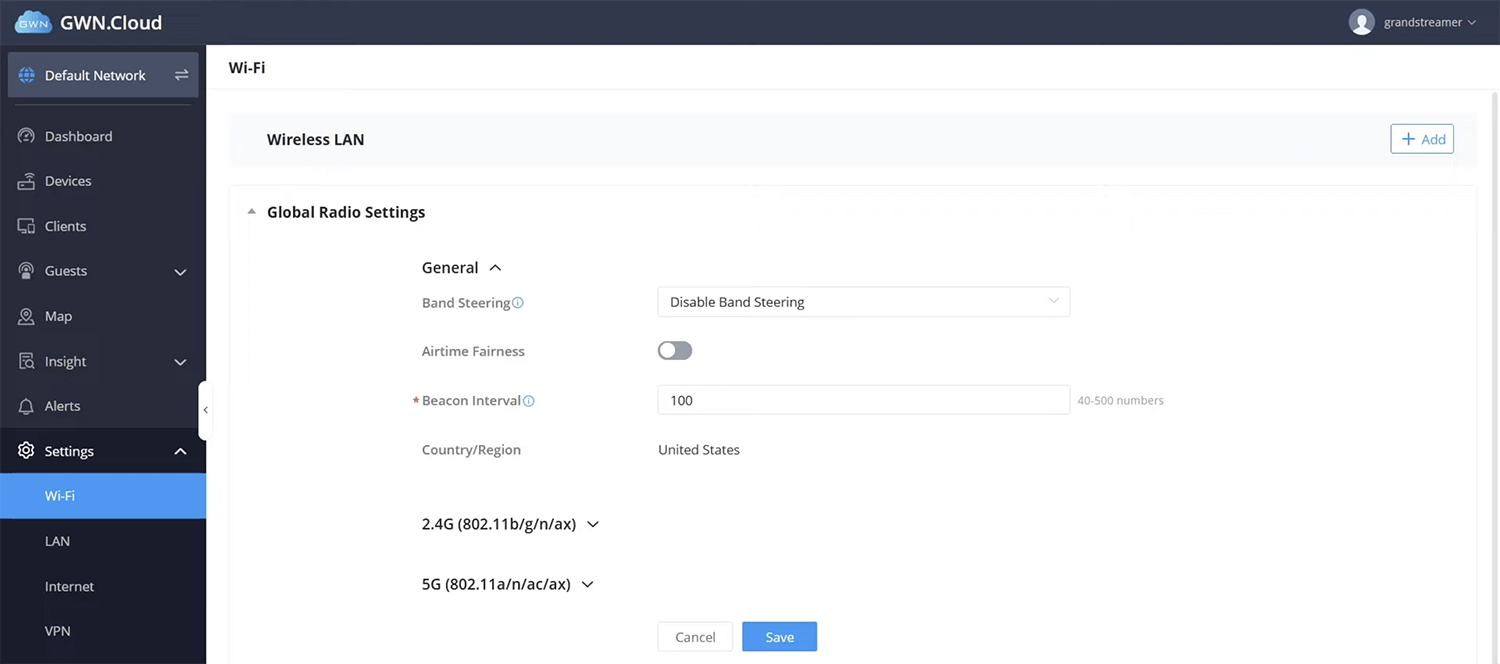The height and width of the screenshot is (664, 1500).
Task: Open the Band Steering dropdown
Action: pyautogui.click(x=863, y=302)
